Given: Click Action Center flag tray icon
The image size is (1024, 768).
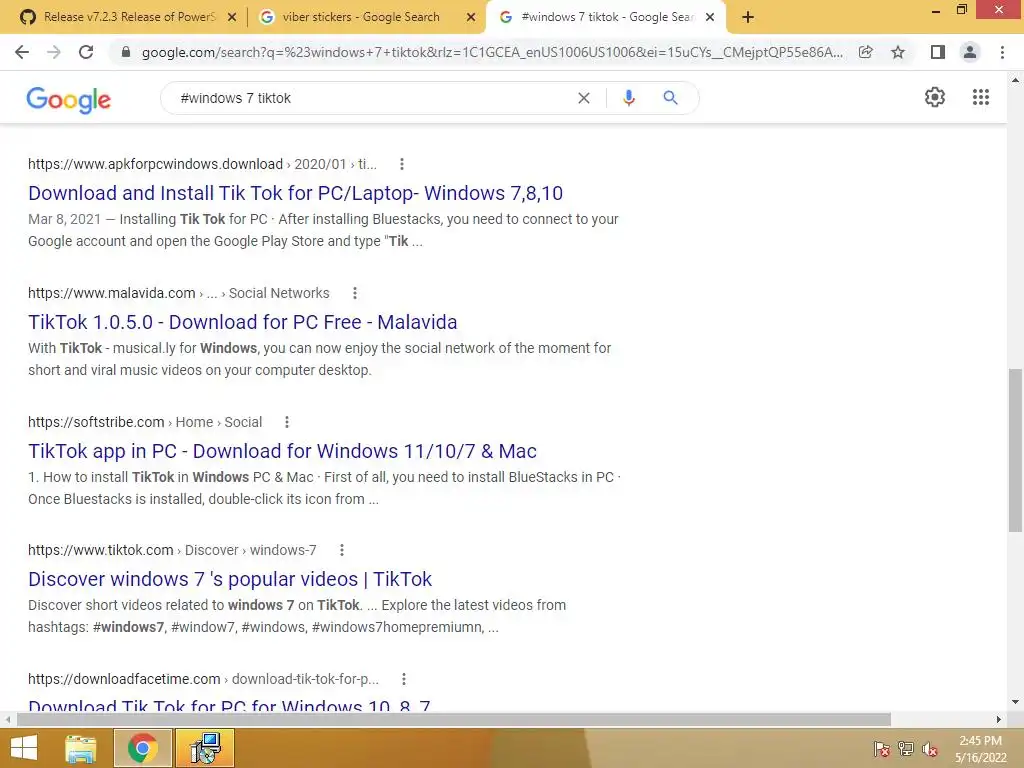Looking at the screenshot, I should point(881,748).
